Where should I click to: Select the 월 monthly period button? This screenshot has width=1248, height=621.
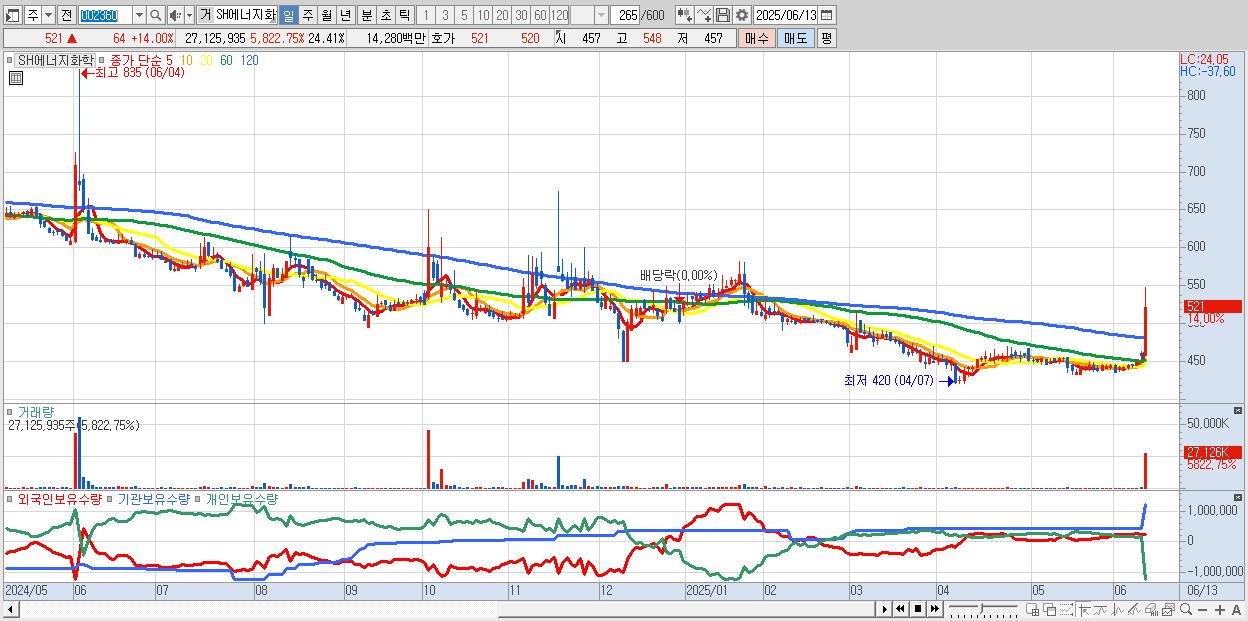326,15
